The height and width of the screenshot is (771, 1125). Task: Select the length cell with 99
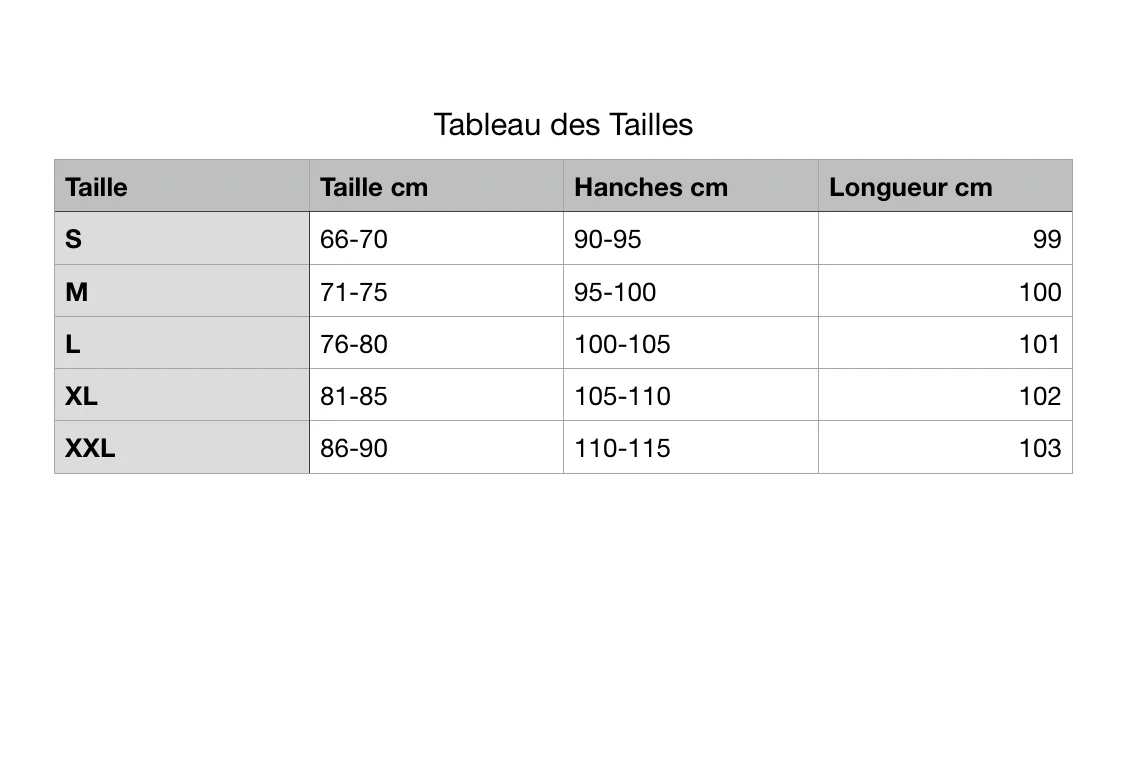(x=1046, y=239)
